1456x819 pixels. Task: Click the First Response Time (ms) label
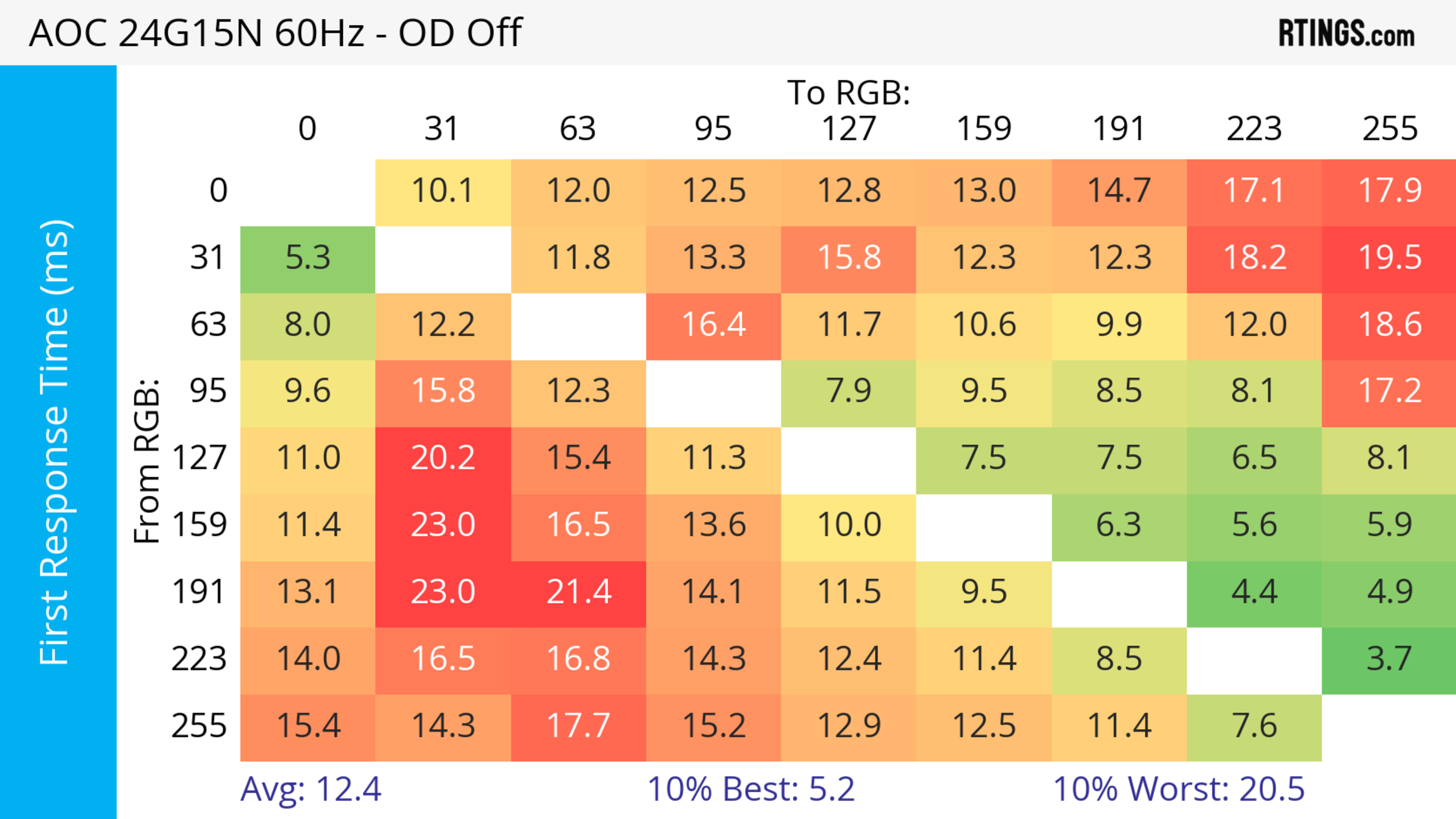tap(55, 442)
